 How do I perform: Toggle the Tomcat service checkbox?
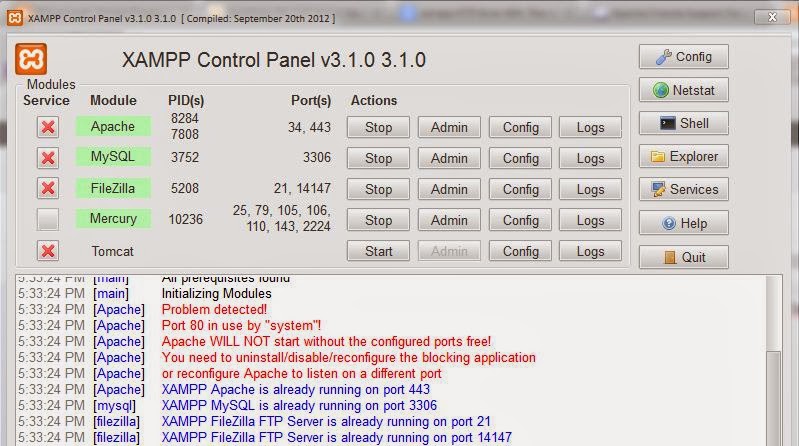(x=48, y=251)
